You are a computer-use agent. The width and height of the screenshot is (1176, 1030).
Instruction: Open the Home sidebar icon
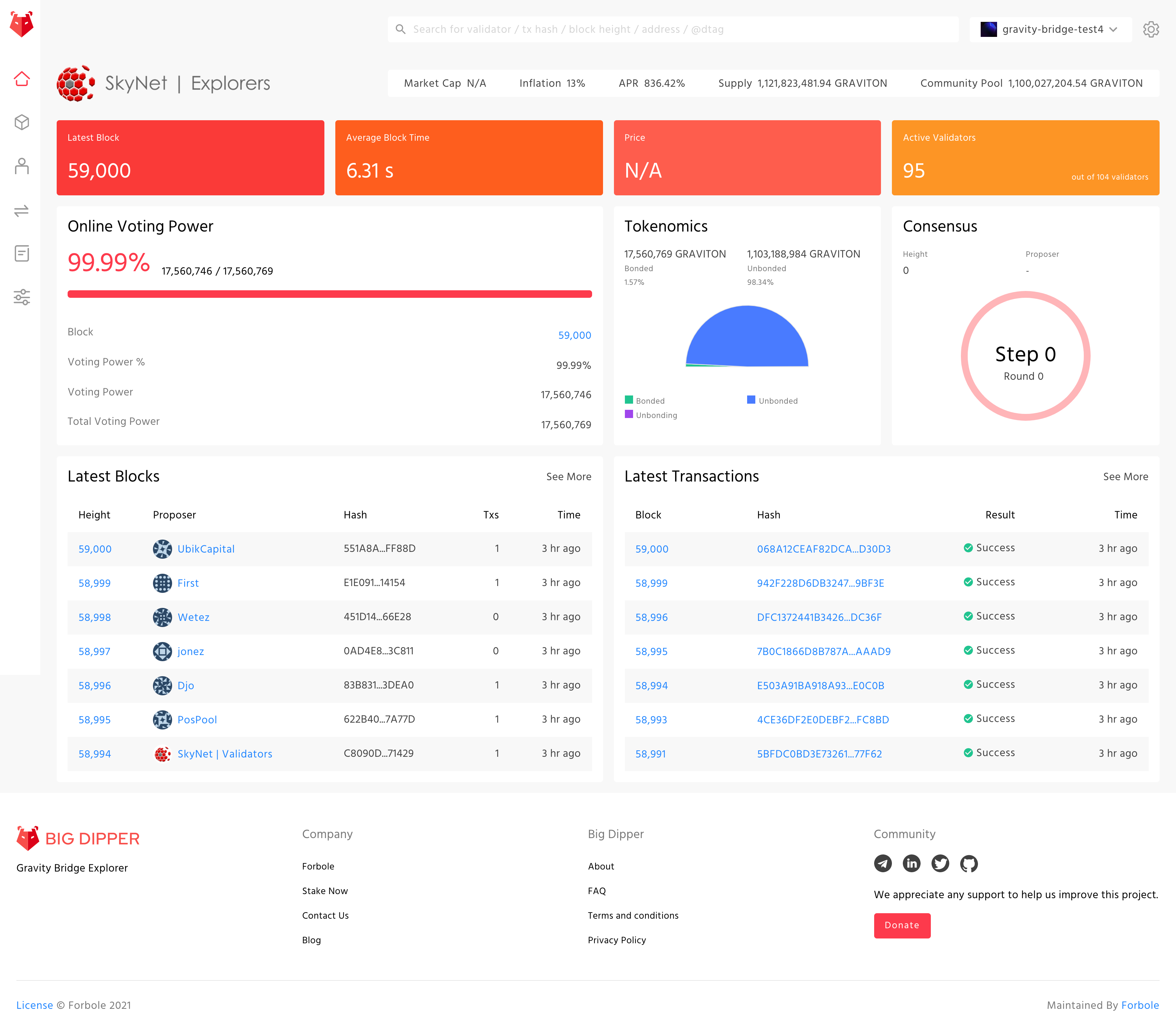click(x=22, y=79)
